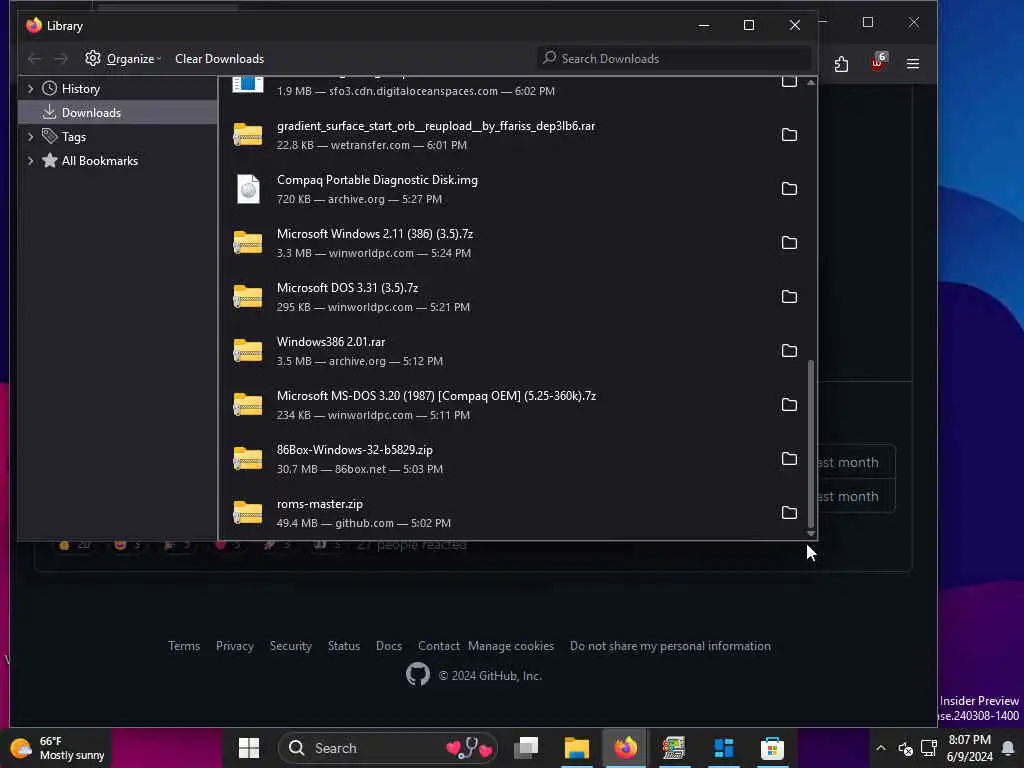Open File Explorer from taskbar
The height and width of the screenshot is (768, 1024).
click(x=577, y=748)
